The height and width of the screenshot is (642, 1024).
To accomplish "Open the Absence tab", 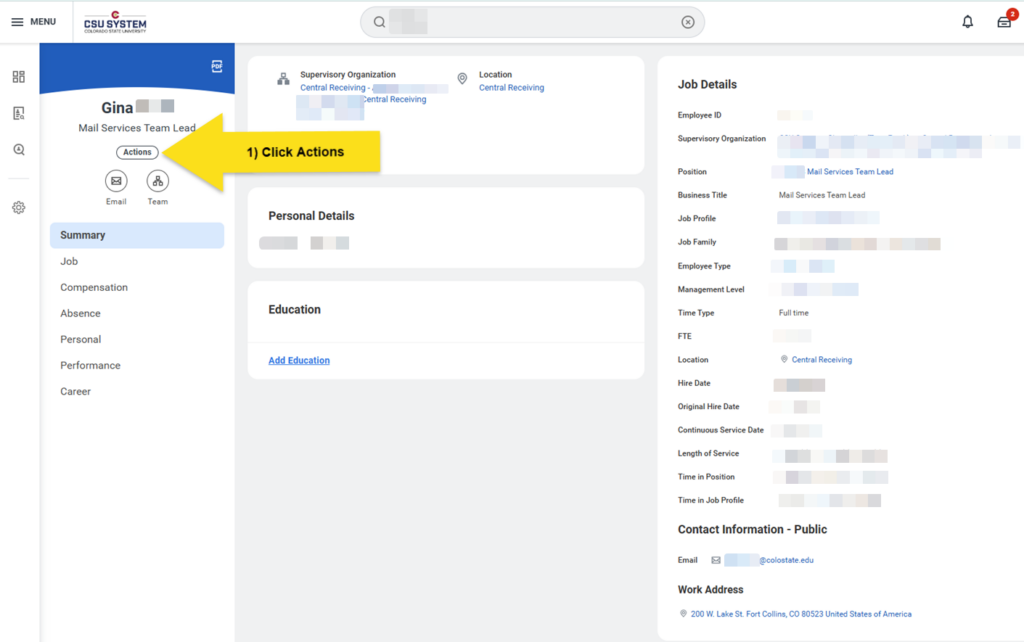I will click(x=80, y=313).
